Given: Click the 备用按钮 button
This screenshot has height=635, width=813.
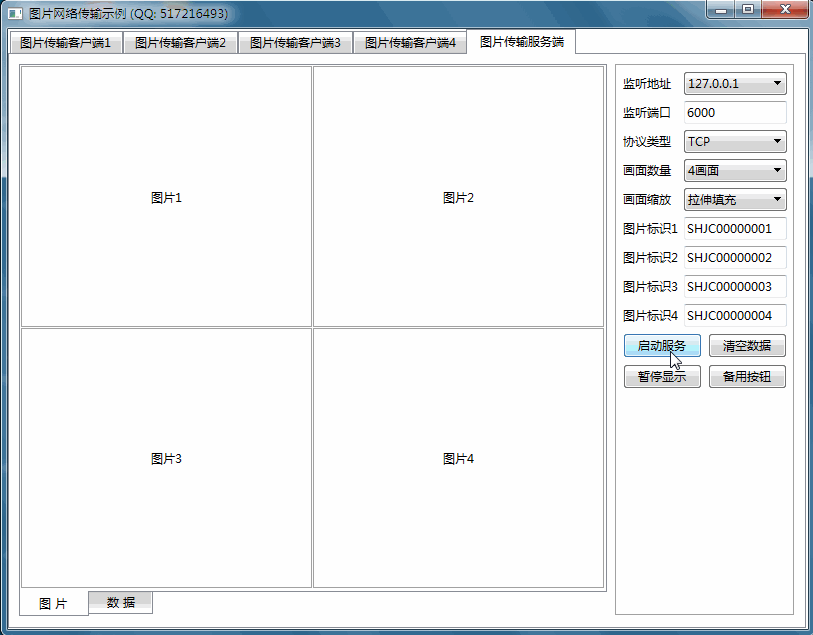Looking at the screenshot, I should (747, 376).
